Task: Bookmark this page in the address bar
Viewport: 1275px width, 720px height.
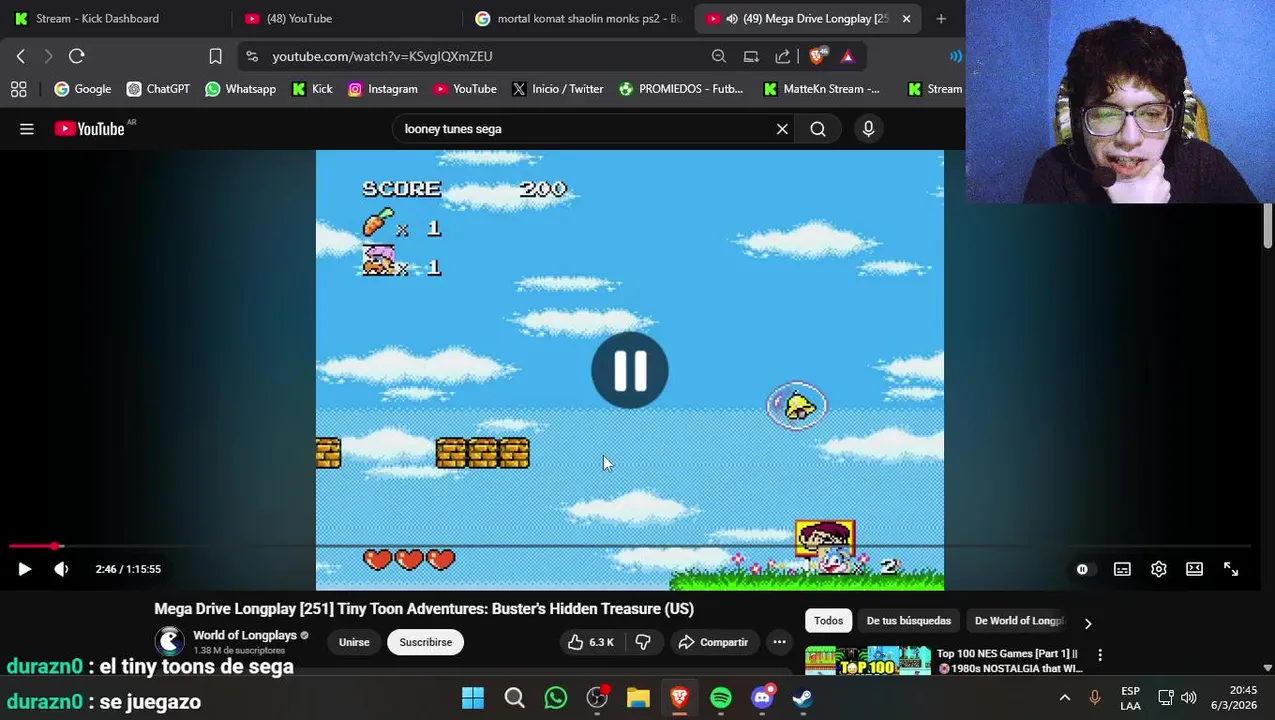Action: pos(215,56)
